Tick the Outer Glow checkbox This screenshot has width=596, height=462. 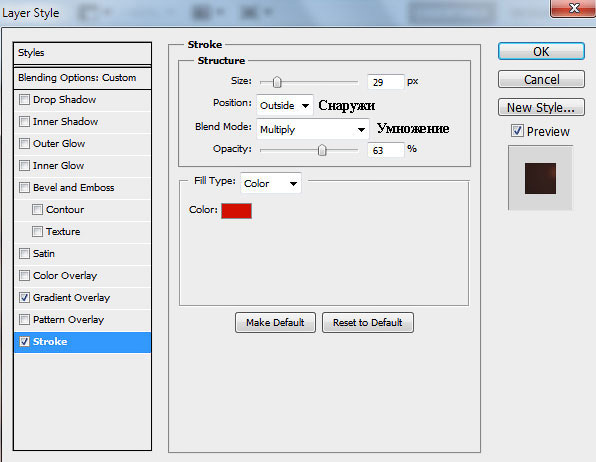point(24,144)
